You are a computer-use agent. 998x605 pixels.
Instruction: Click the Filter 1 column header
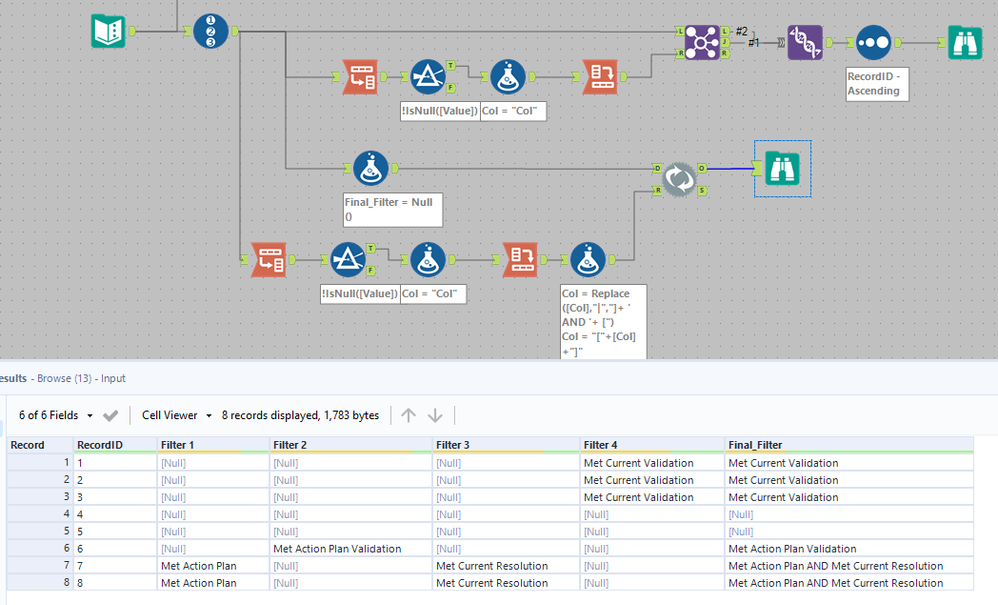pos(213,445)
